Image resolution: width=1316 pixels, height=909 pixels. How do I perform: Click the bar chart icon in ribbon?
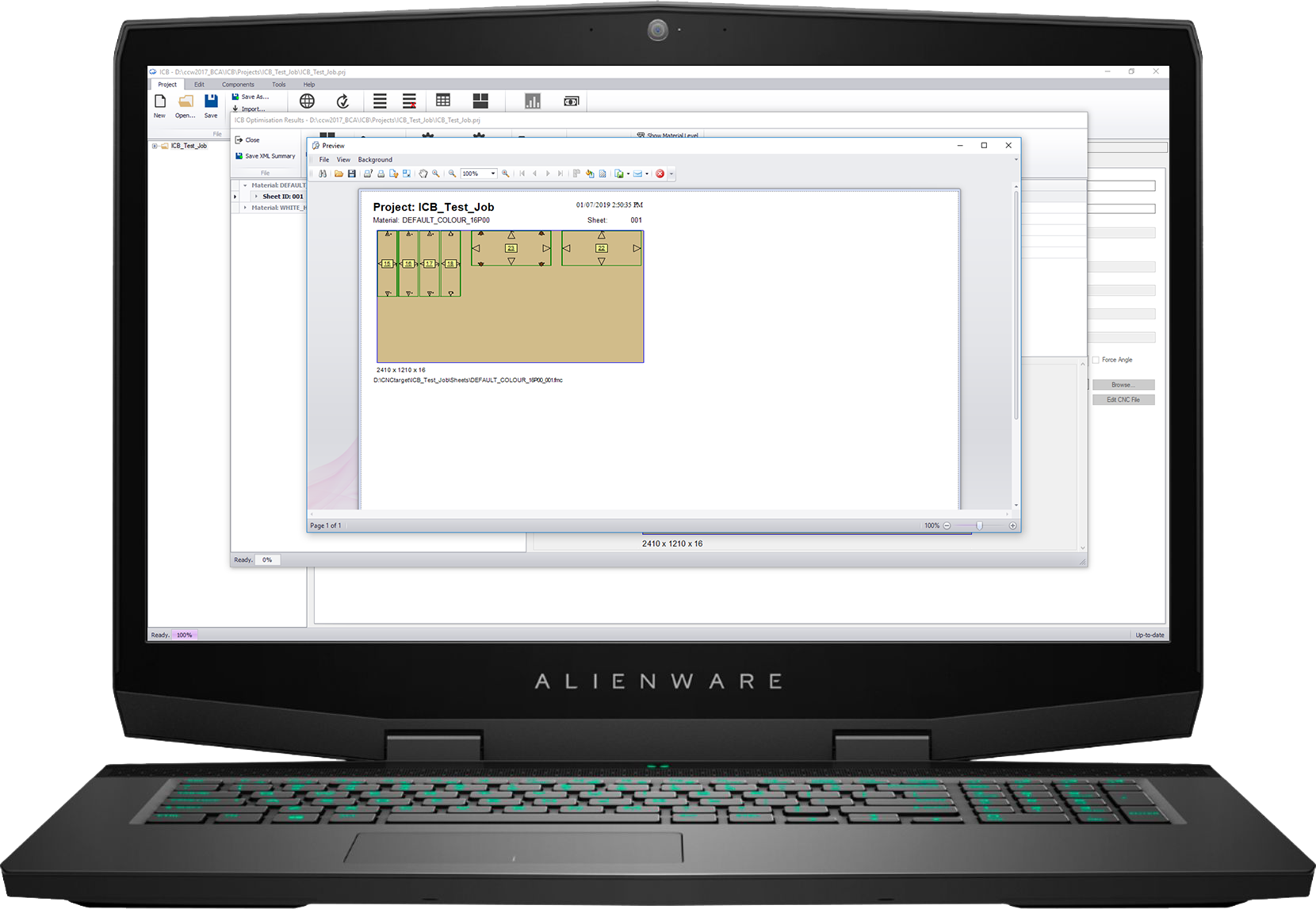point(533,101)
